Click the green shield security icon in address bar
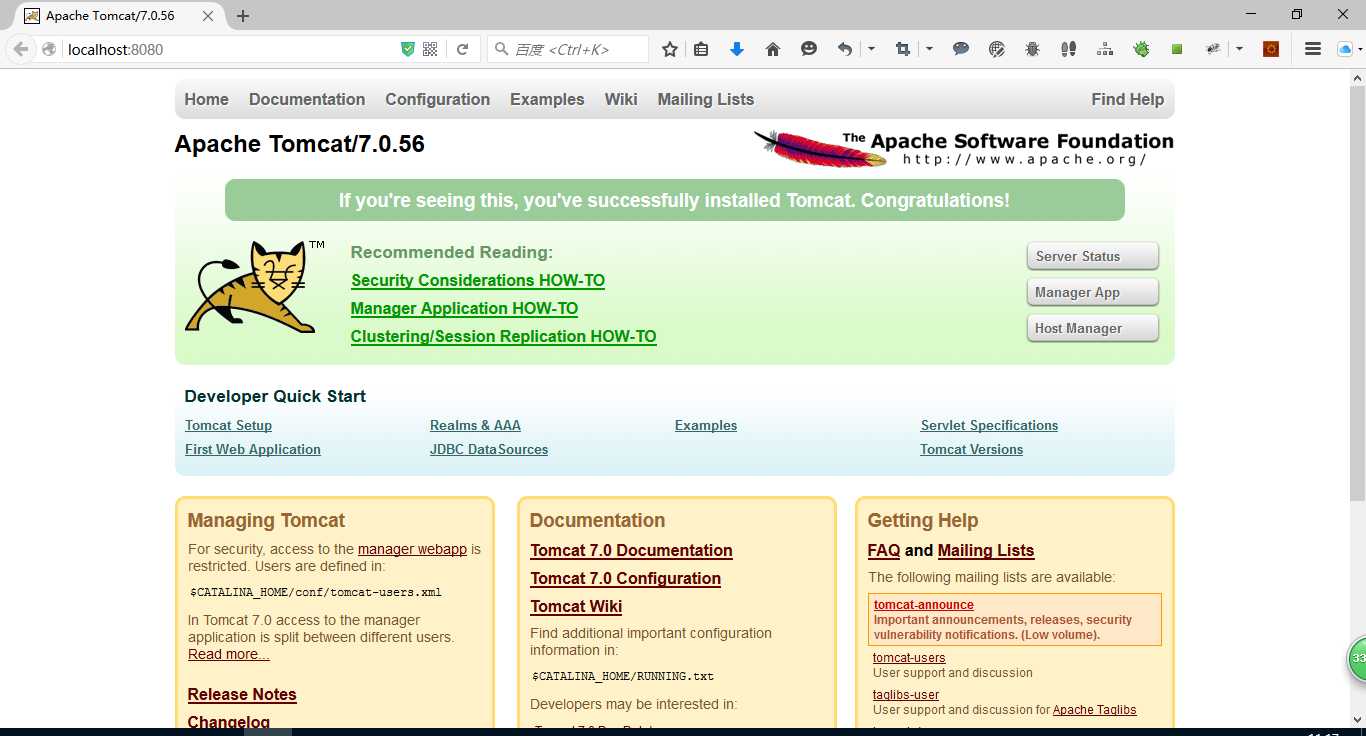The width and height of the screenshot is (1366, 736). [408, 49]
